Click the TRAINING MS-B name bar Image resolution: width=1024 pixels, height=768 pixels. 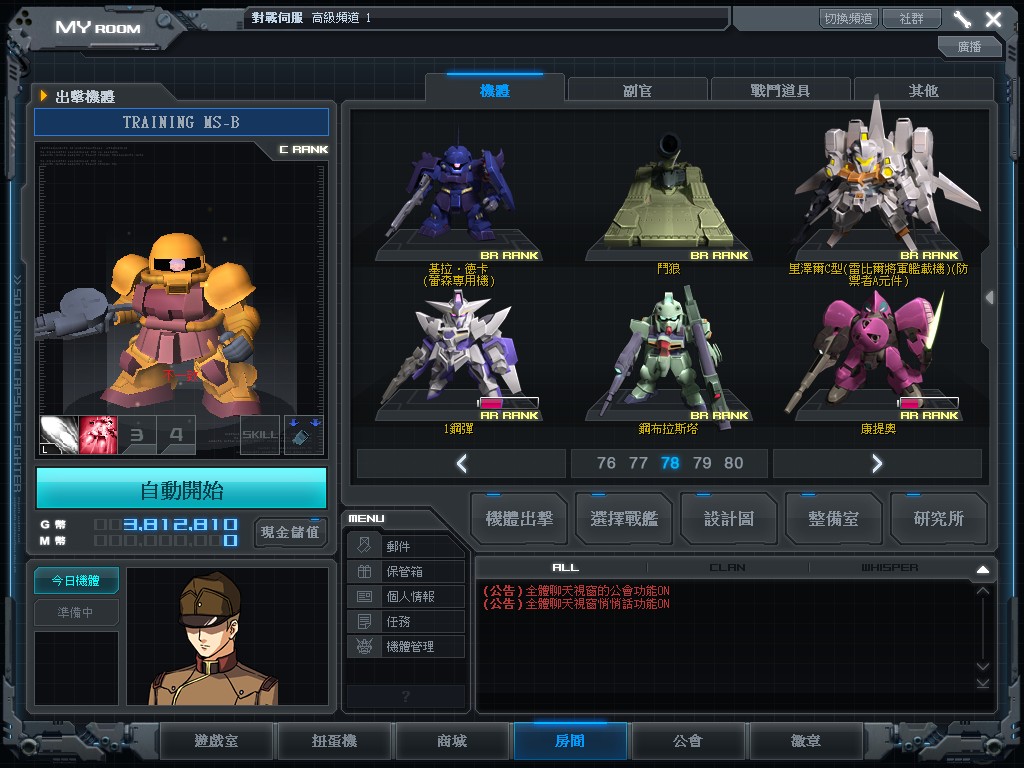pyautogui.click(x=182, y=122)
